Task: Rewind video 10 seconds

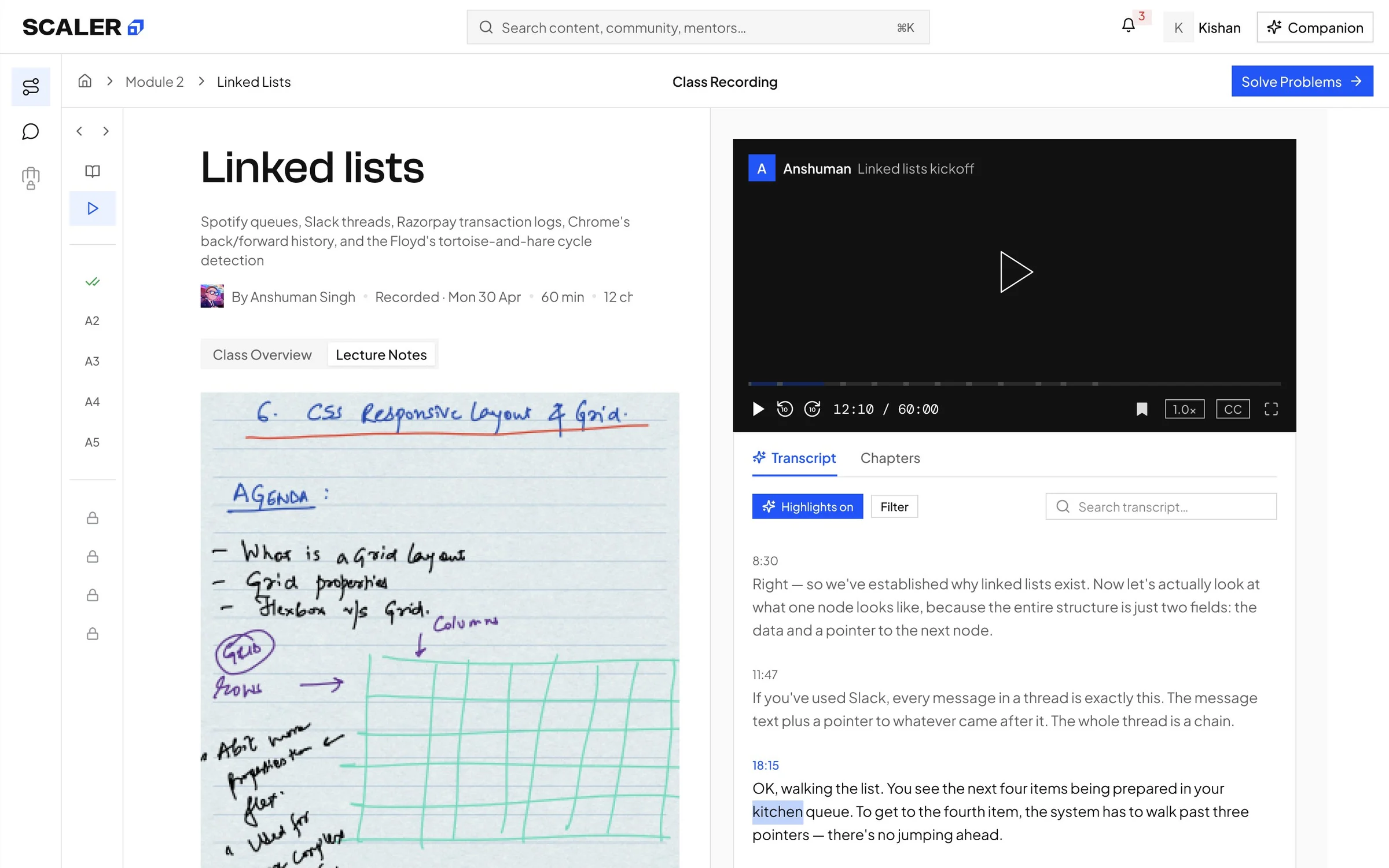Action: (785, 409)
